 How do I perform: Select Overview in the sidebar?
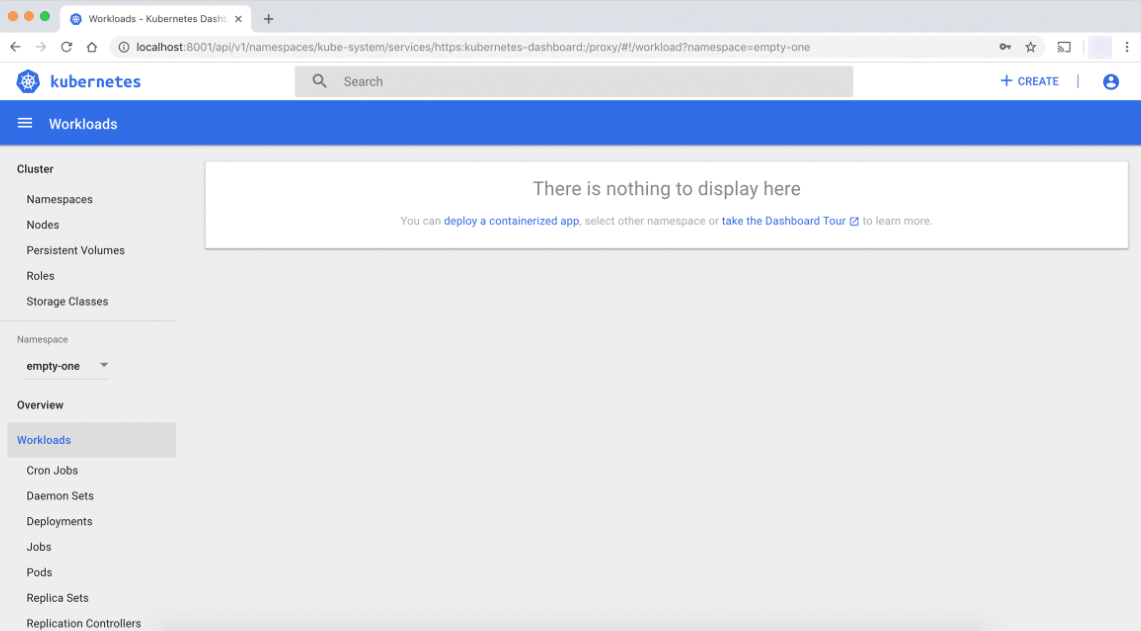click(x=40, y=405)
